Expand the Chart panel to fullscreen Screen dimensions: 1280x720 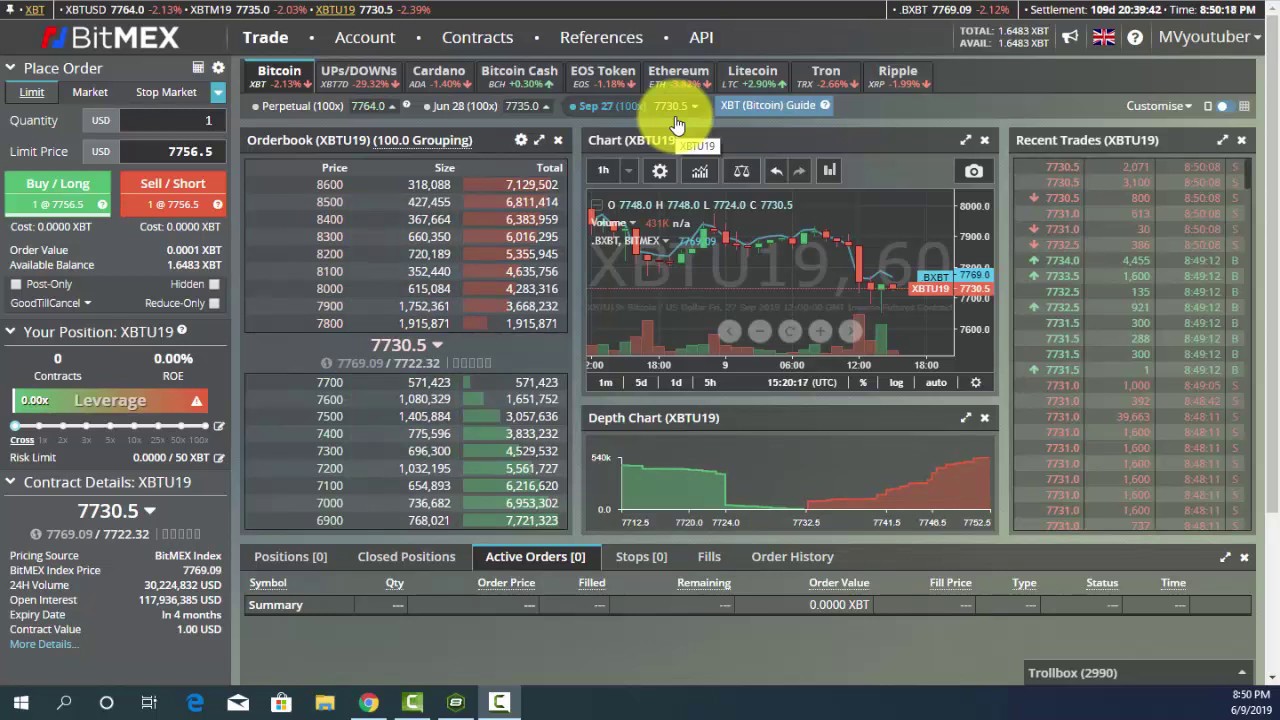click(x=966, y=140)
